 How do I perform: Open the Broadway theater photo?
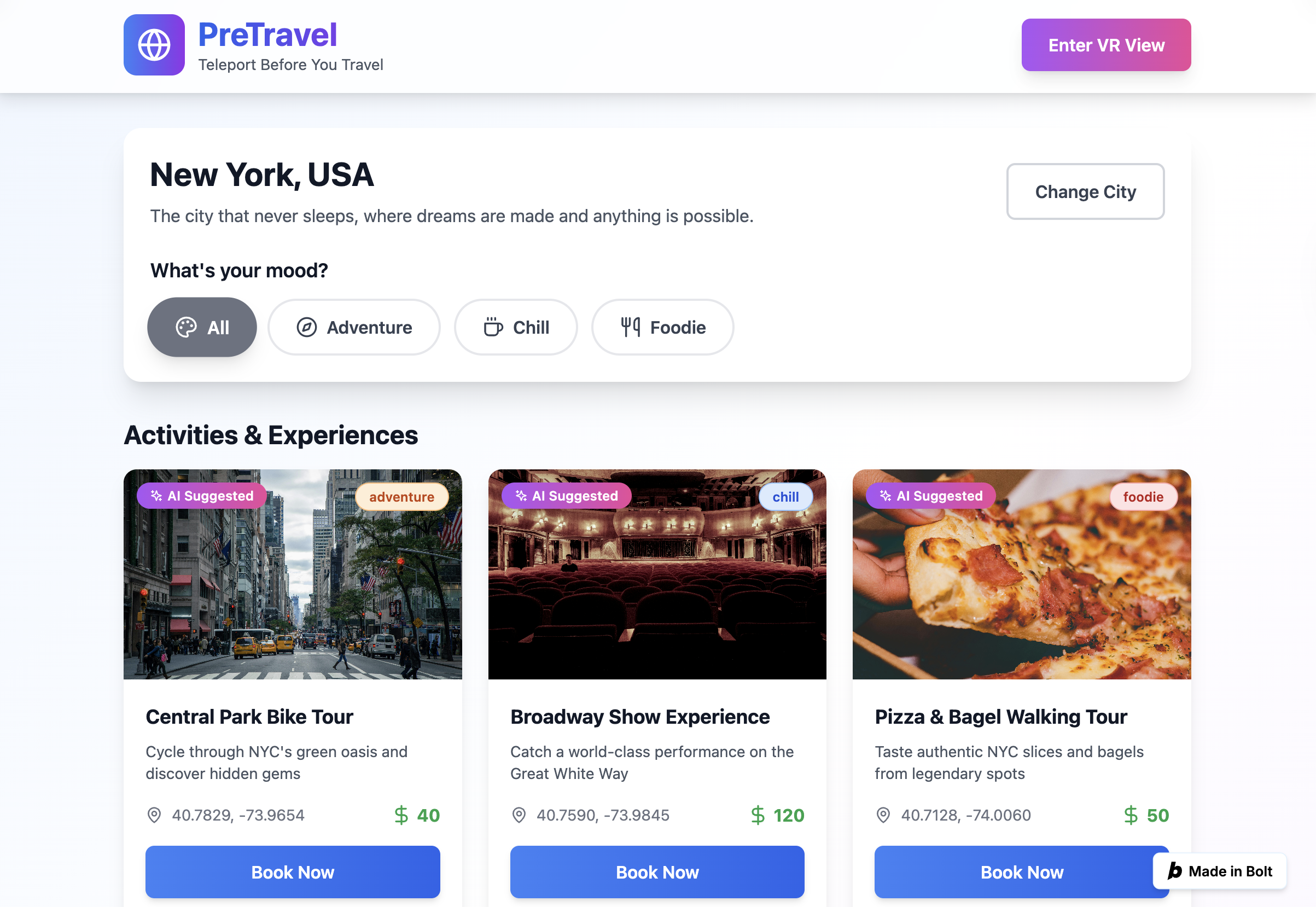[x=657, y=574]
